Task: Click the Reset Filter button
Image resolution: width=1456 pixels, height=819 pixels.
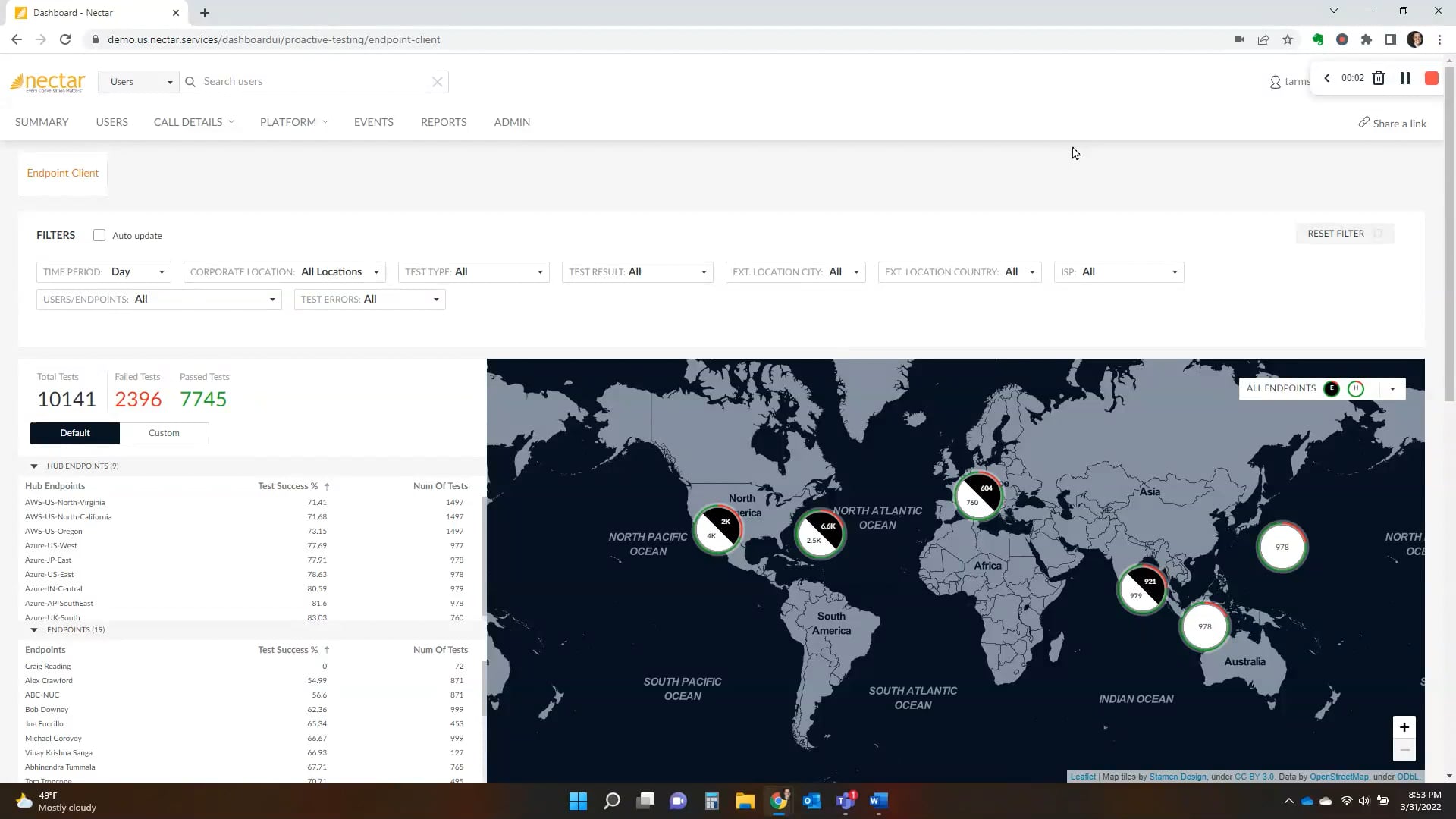Action: [1345, 234]
